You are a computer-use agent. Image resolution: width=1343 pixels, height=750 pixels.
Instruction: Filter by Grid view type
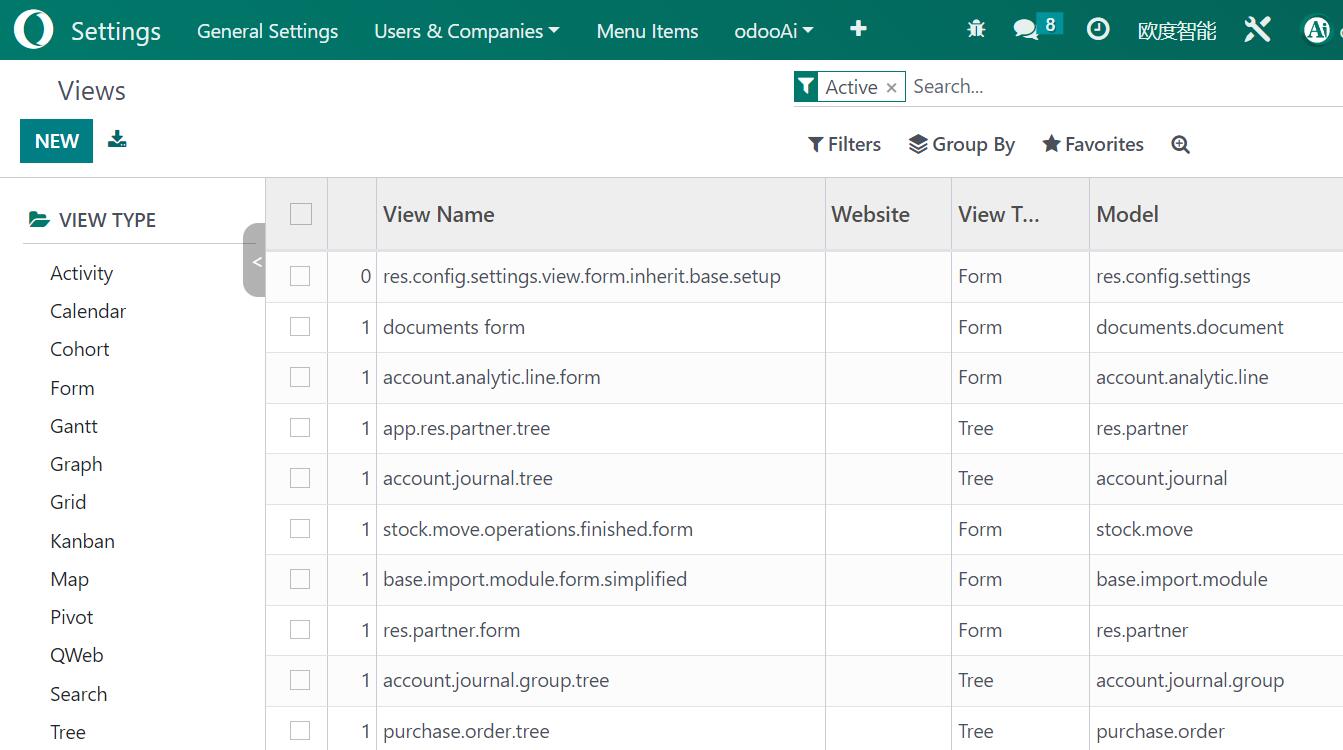[x=68, y=502]
